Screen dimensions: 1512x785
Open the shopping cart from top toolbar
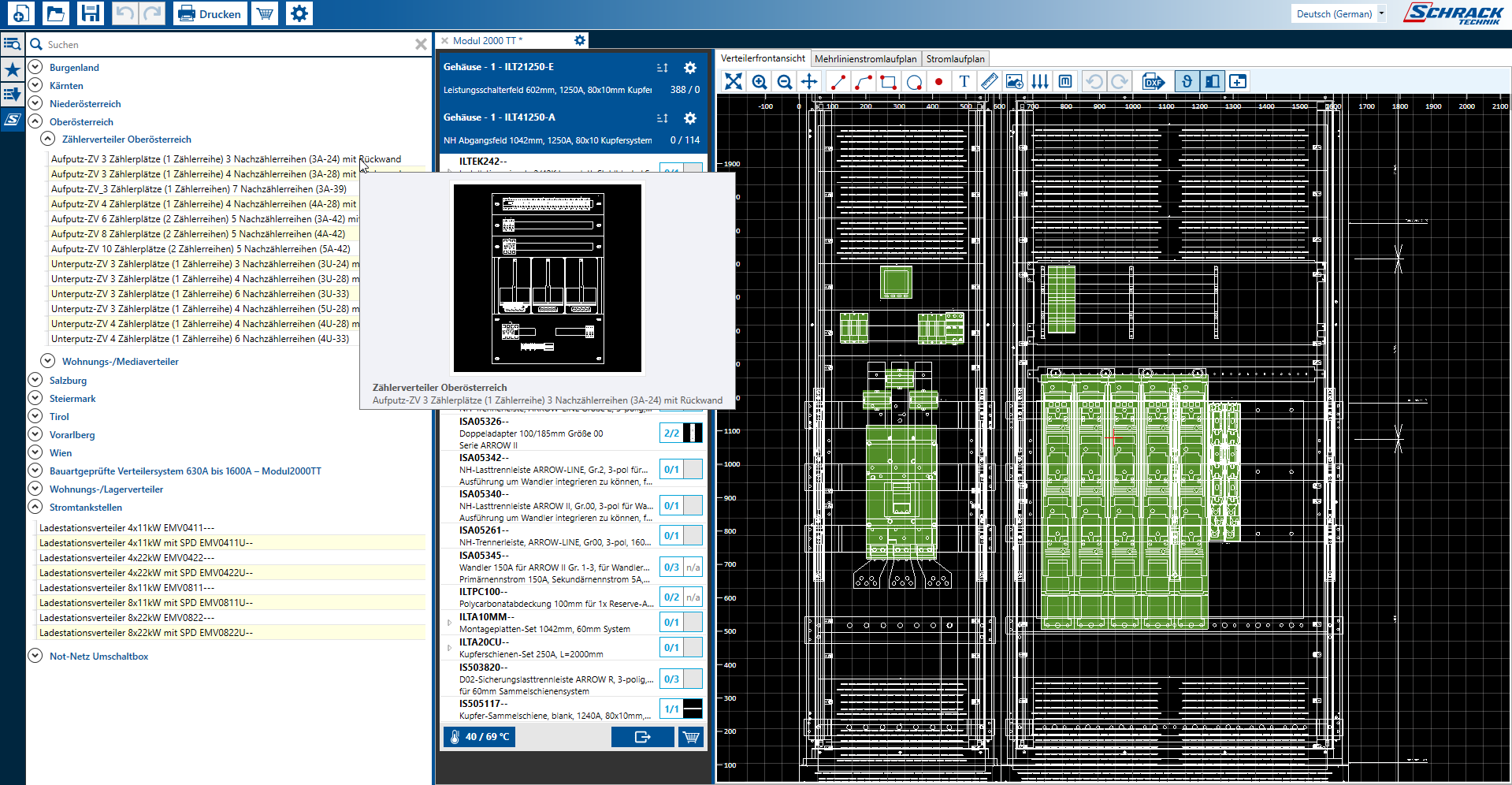266,13
